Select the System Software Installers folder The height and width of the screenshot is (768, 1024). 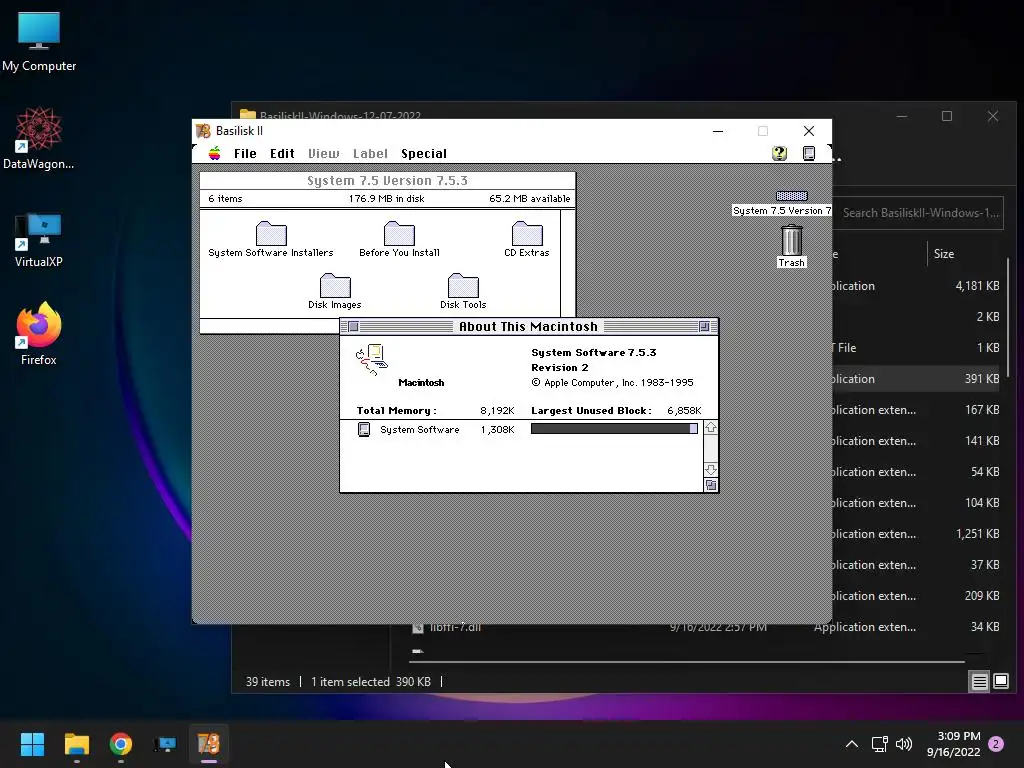pos(270,239)
